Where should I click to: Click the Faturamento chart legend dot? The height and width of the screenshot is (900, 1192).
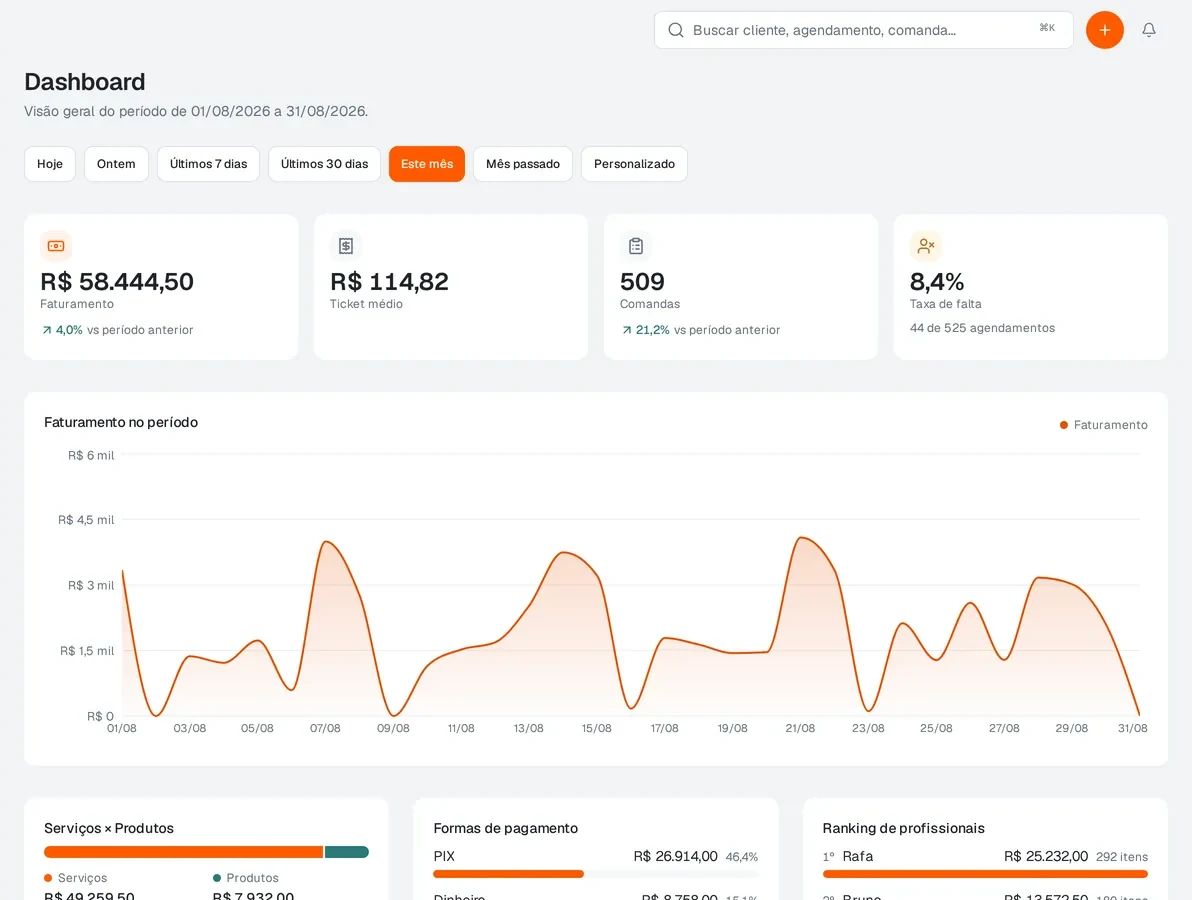[x=1064, y=425]
